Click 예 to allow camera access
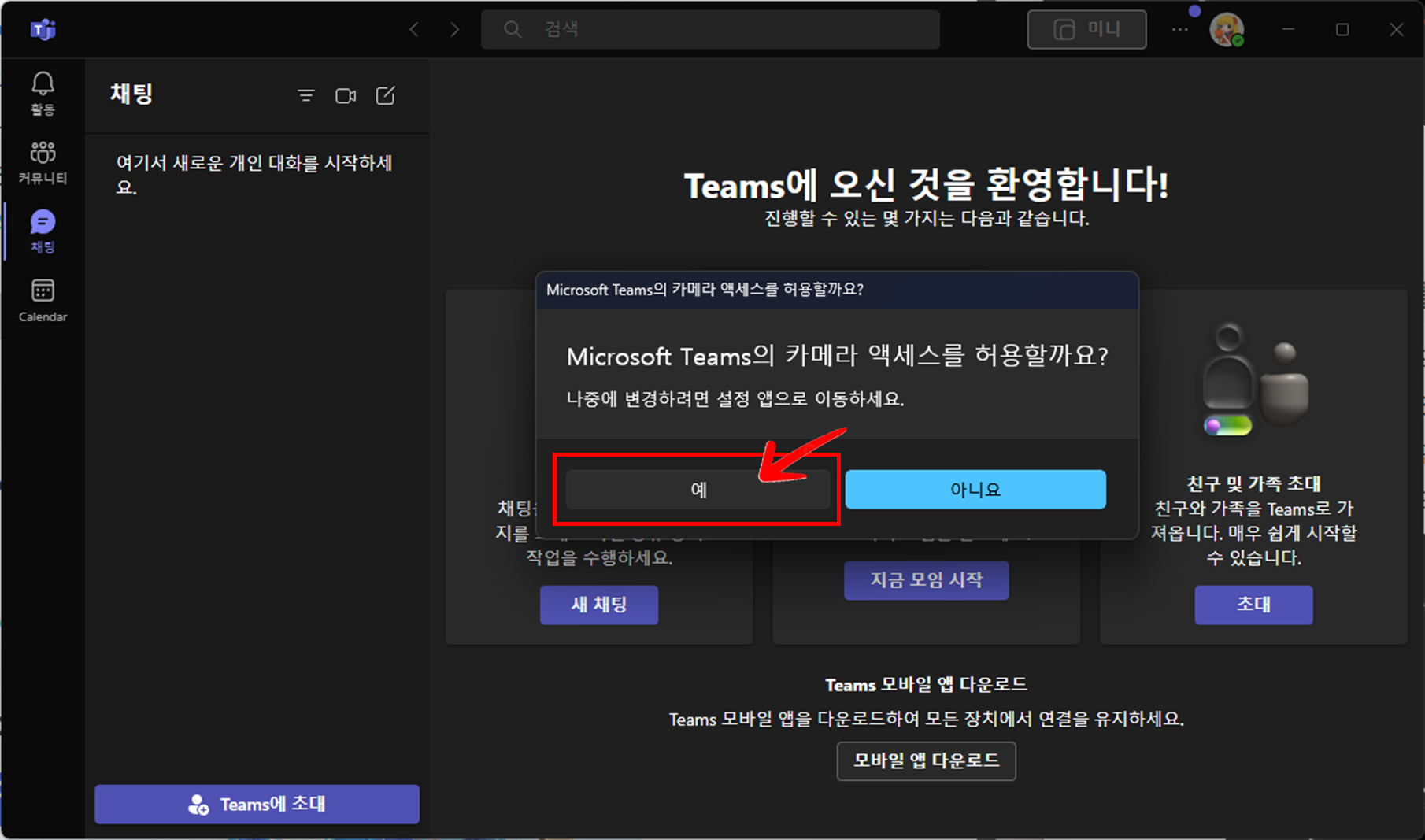Image resolution: width=1425 pixels, height=840 pixels. (698, 489)
